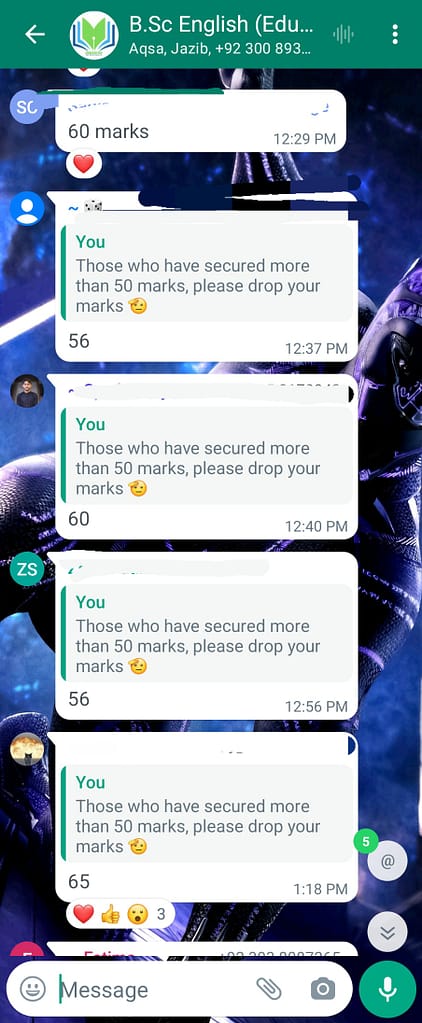This screenshot has width=422, height=1023.
Task: Jump to mentions with the @ button
Action: pyautogui.click(x=387, y=861)
